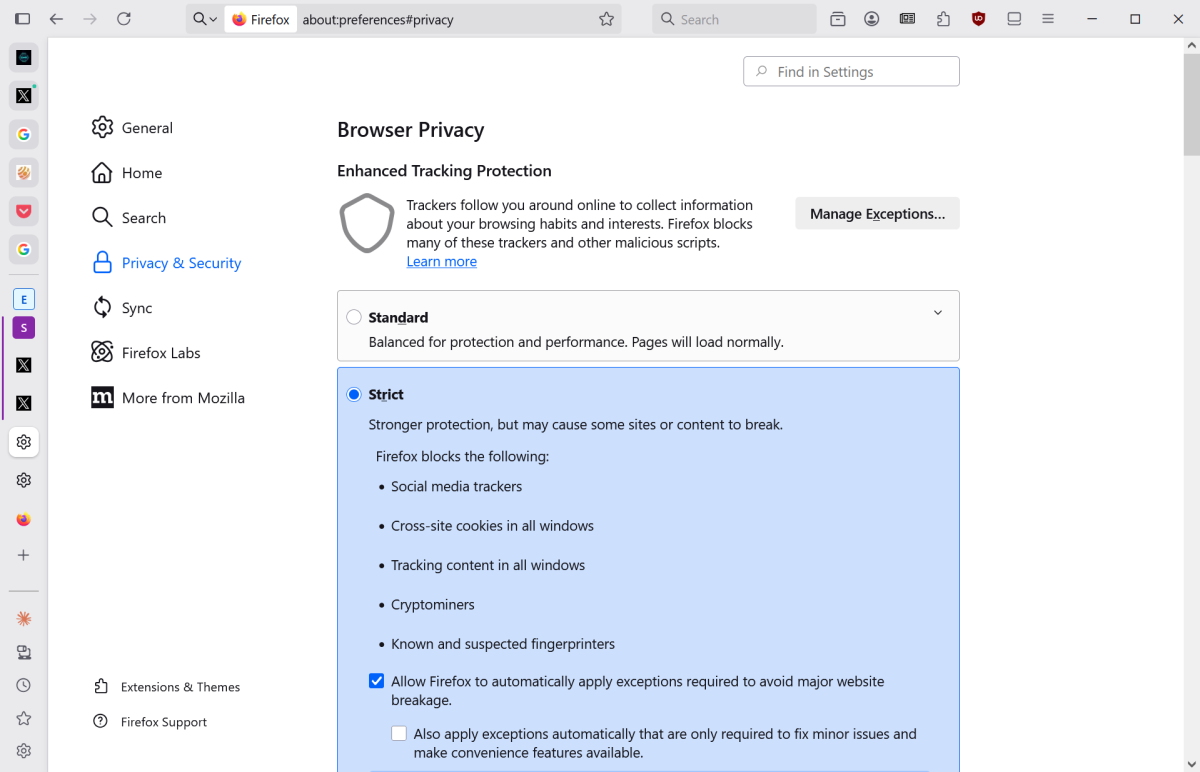Open the uBlock Origin extension
The height and width of the screenshot is (772, 1200).
click(x=978, y=18)
